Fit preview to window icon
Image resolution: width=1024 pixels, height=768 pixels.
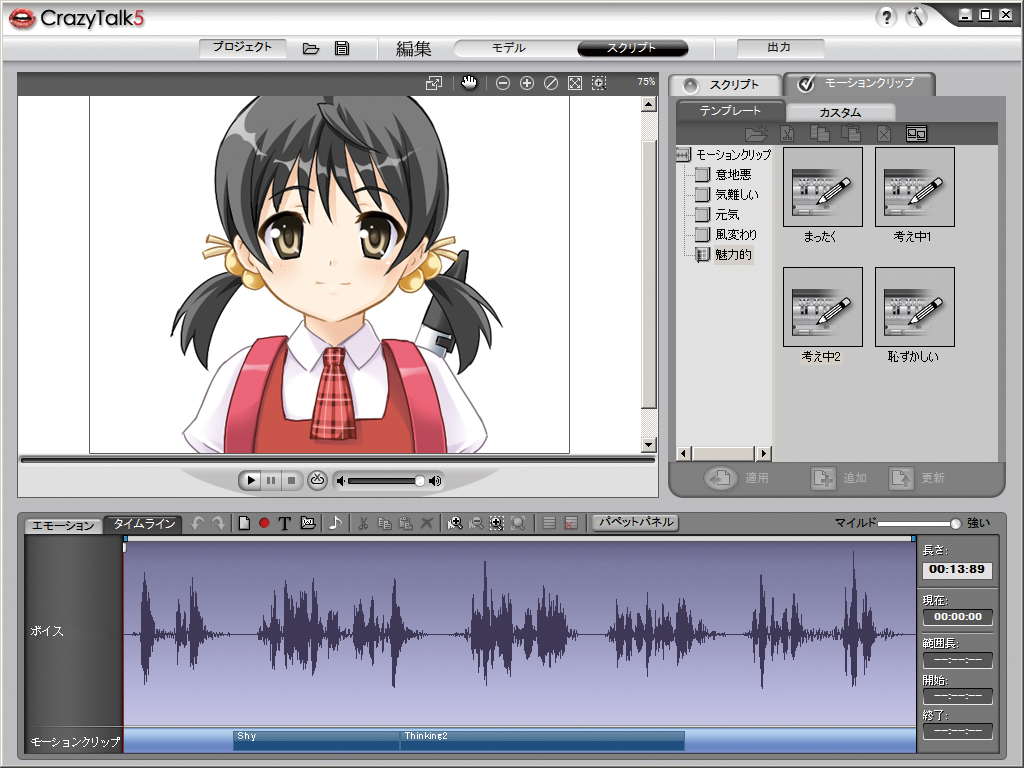[575, 83]
